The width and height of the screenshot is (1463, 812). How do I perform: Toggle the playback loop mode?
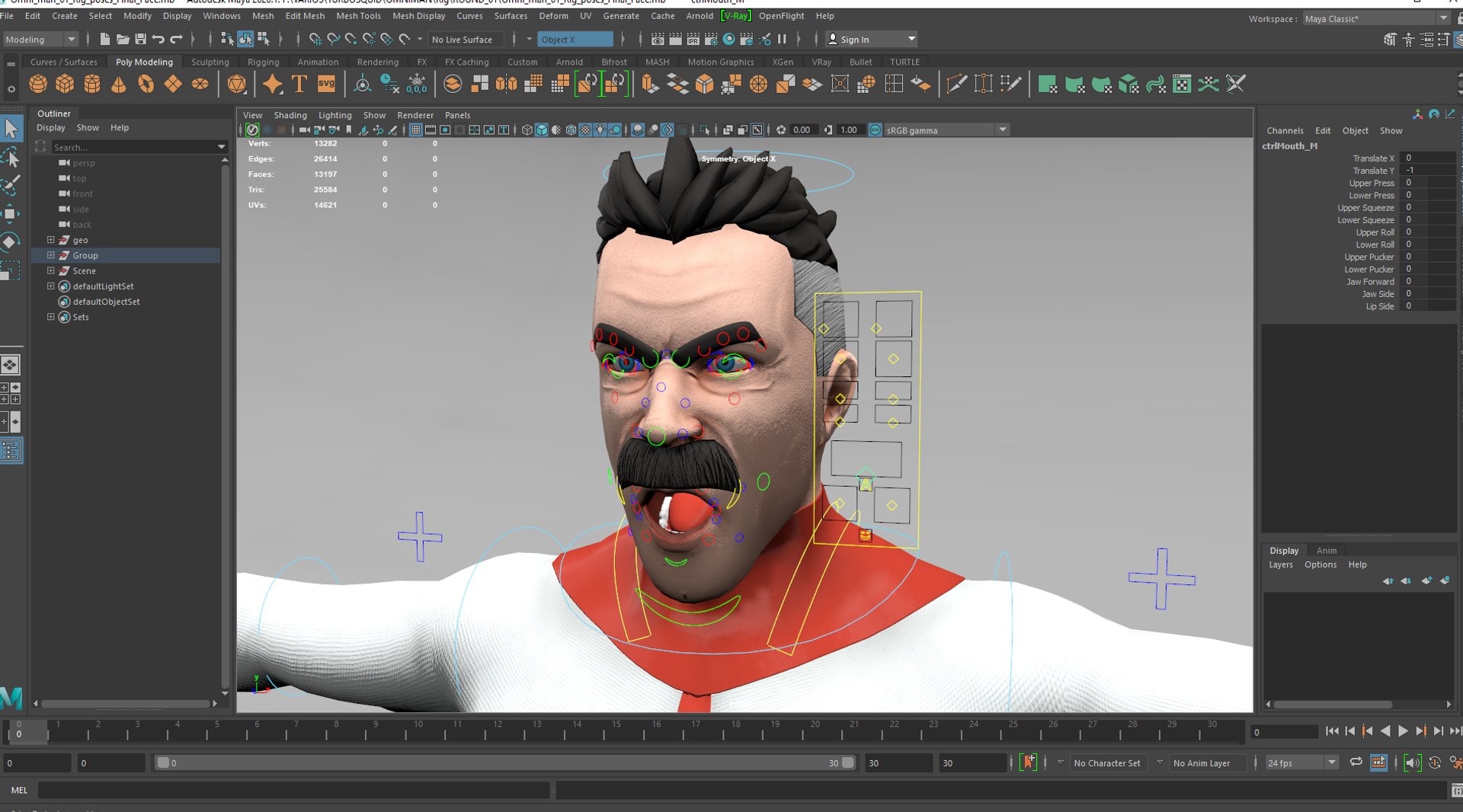tap(1356, 762)
